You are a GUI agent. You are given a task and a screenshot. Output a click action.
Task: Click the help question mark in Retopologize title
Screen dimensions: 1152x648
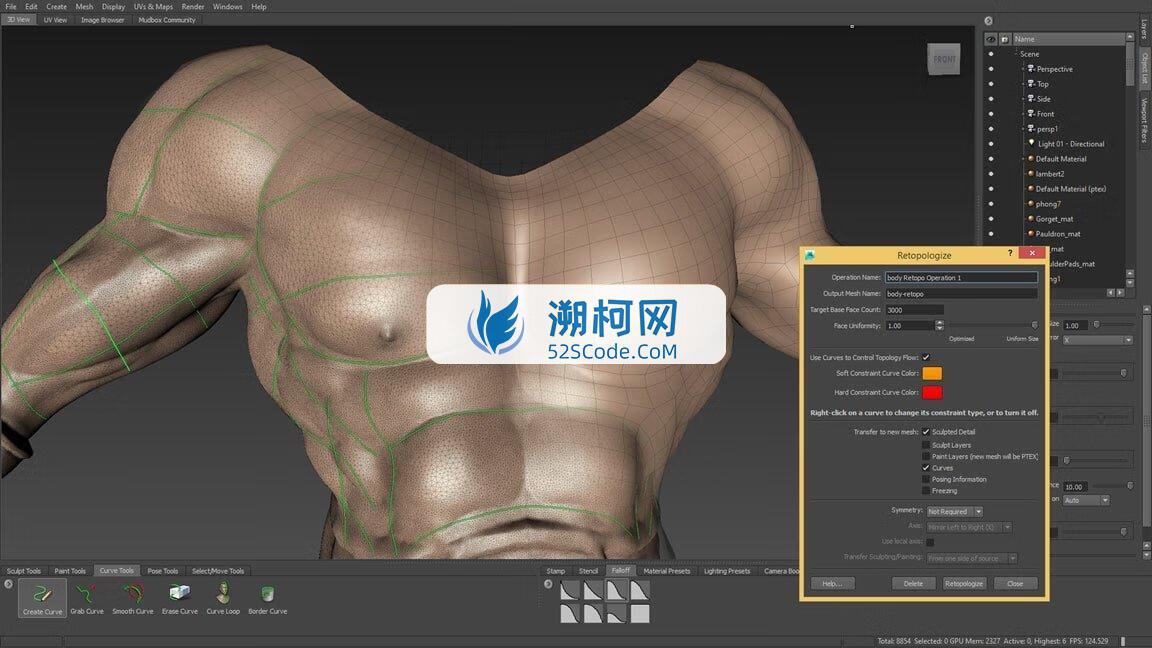click(x=1009, y=253)
